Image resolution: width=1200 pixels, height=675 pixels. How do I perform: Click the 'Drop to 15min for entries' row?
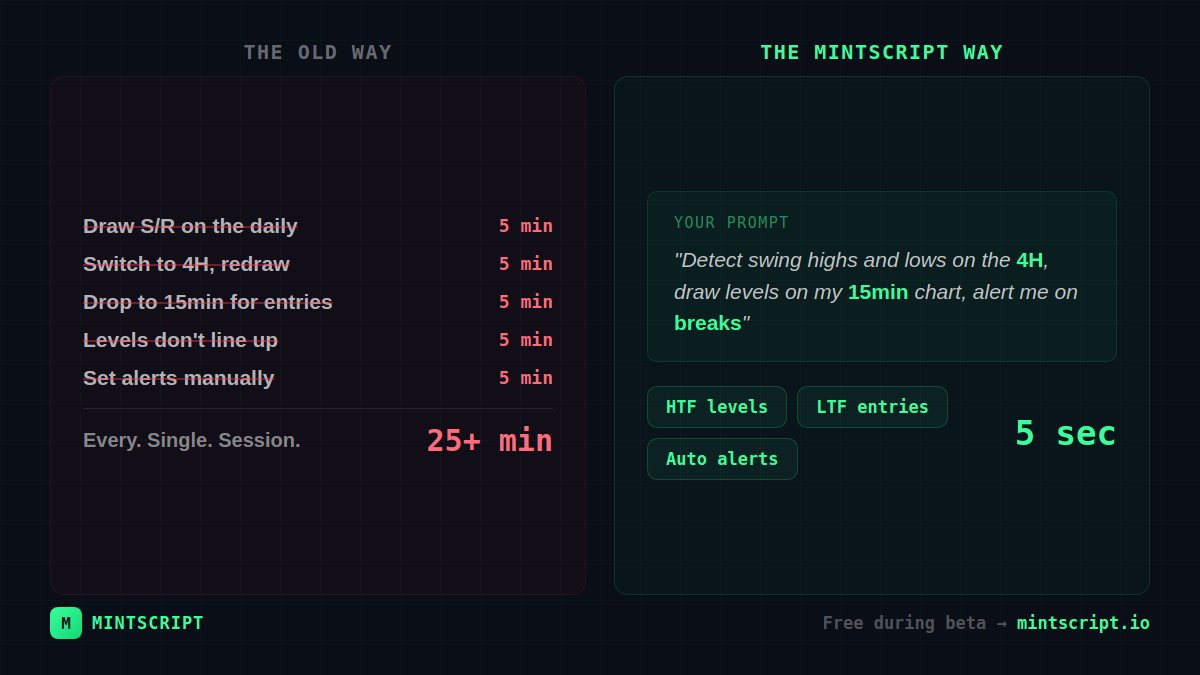tap(318, 302)
